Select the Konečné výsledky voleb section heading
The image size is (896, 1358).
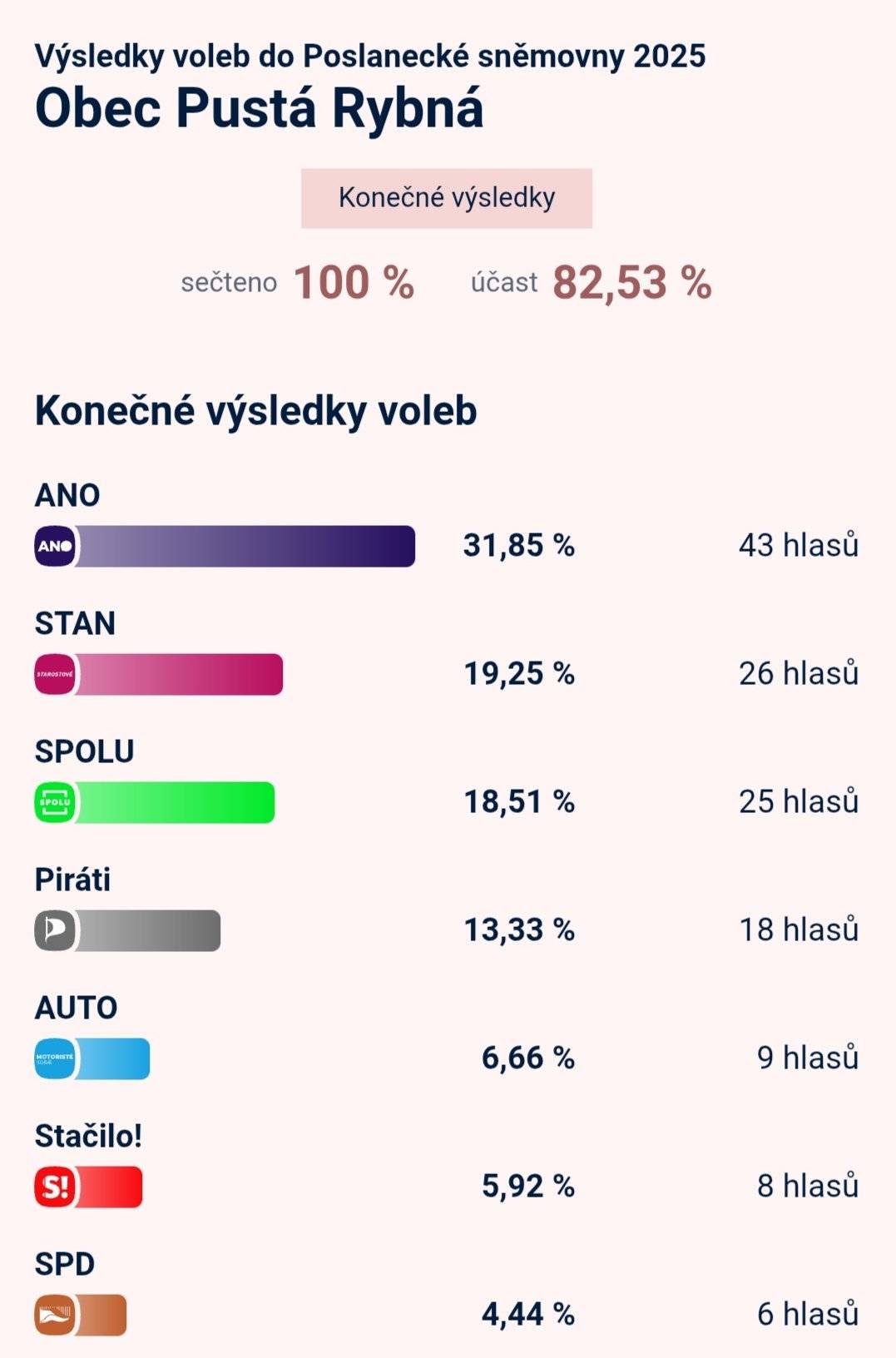point(254,409)
